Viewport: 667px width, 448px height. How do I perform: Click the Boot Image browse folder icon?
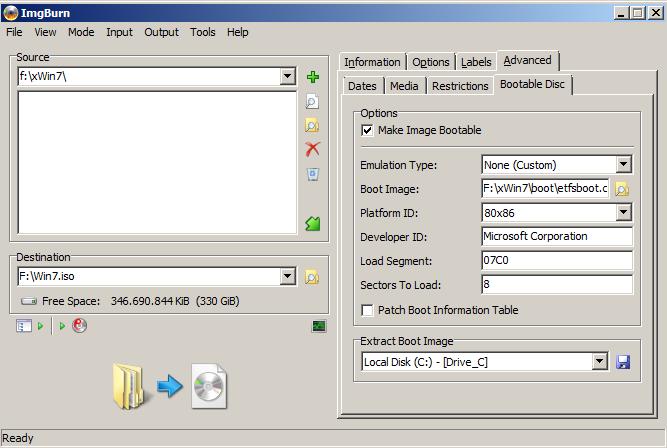click(x=622, y=189)
